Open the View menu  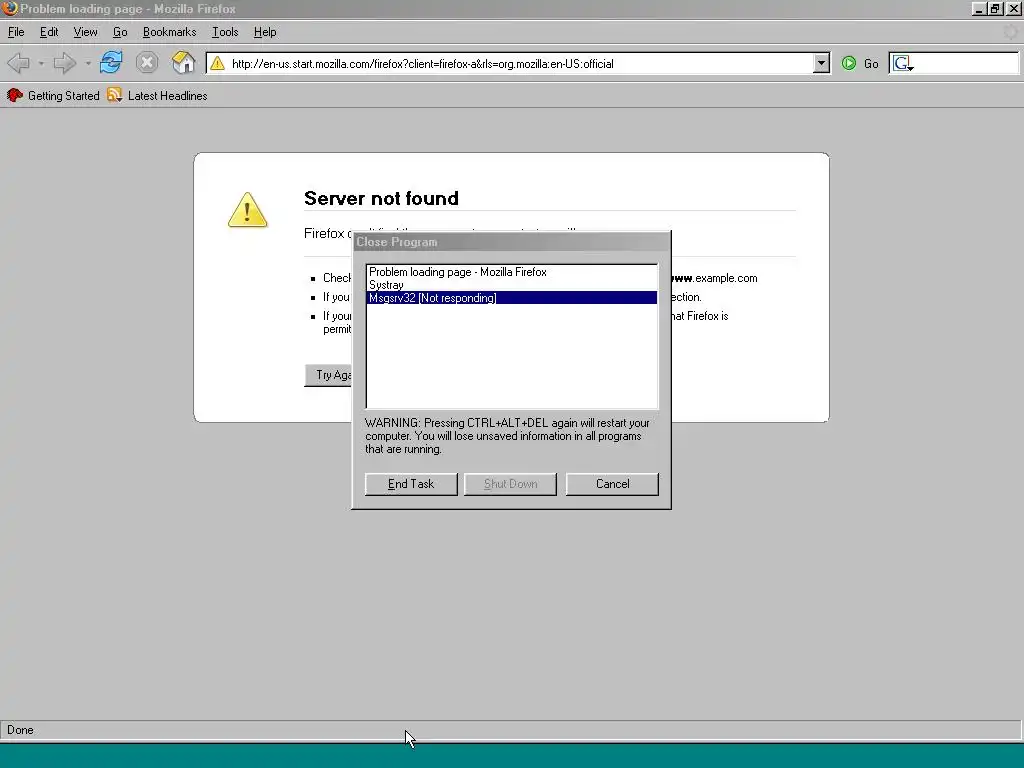[86, 32]
